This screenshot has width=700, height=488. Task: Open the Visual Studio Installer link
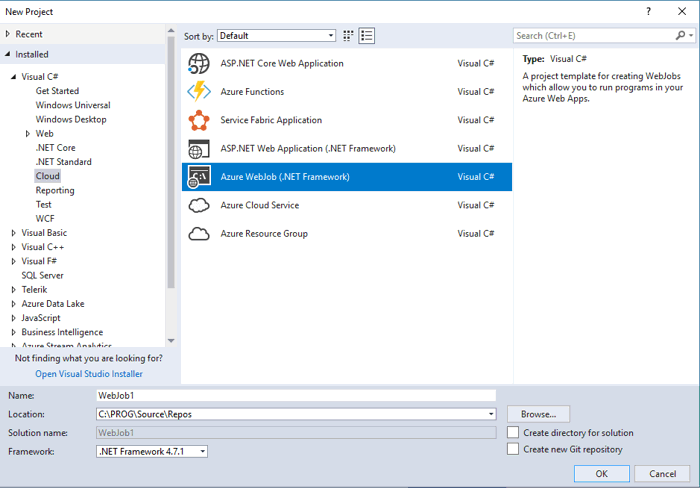click(89, 374)
